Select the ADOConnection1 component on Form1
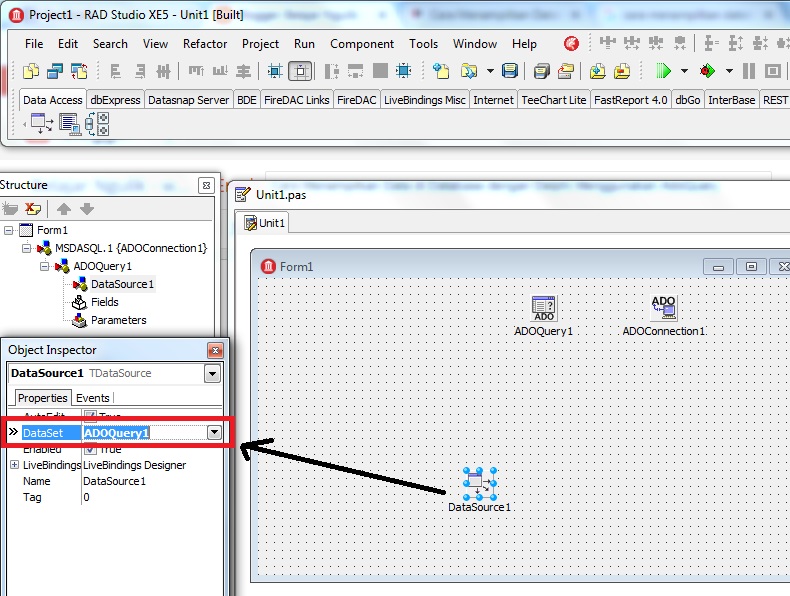The width and height of the screenshot is (790, 596). [x=664, y=308]
